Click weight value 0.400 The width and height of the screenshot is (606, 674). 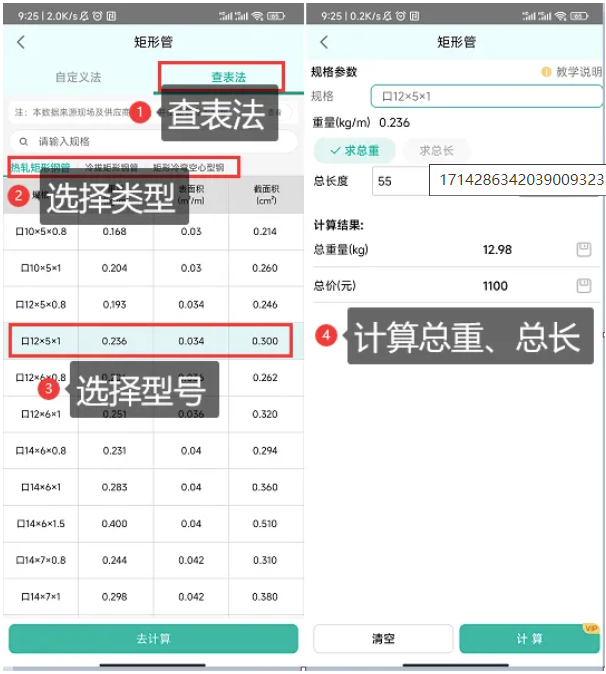(x=114, y=524)
